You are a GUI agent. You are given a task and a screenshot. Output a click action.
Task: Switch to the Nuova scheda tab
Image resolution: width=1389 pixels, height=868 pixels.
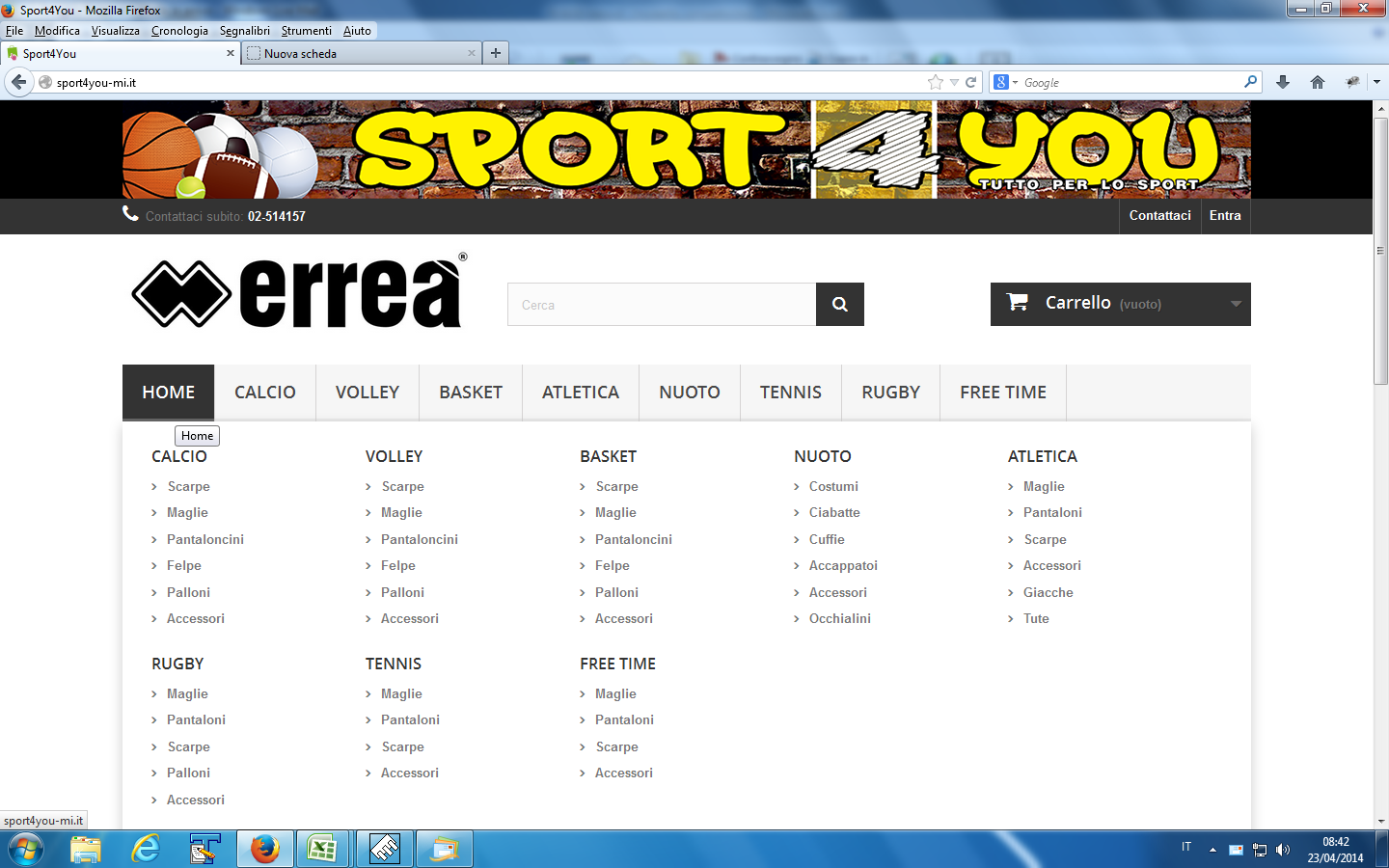[361, 53]
